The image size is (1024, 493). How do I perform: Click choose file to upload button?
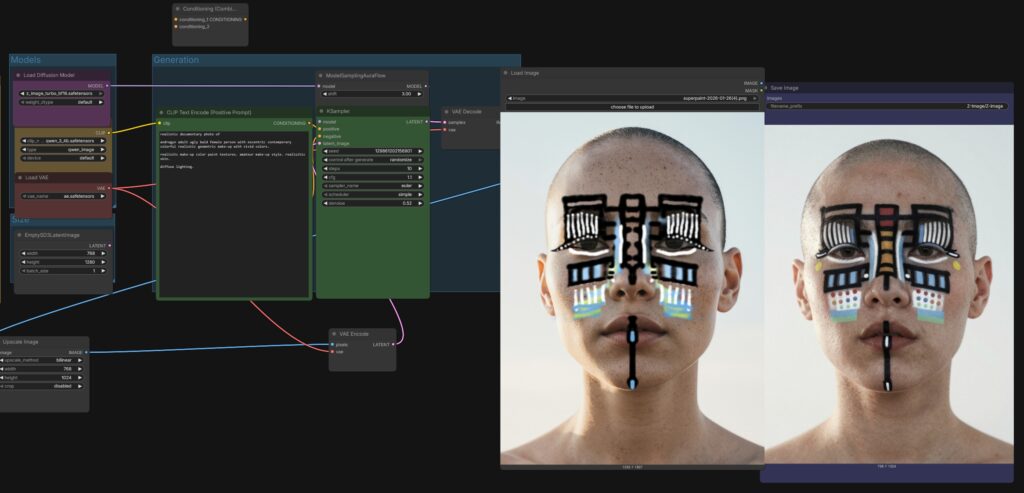click(x=632, y=107)
